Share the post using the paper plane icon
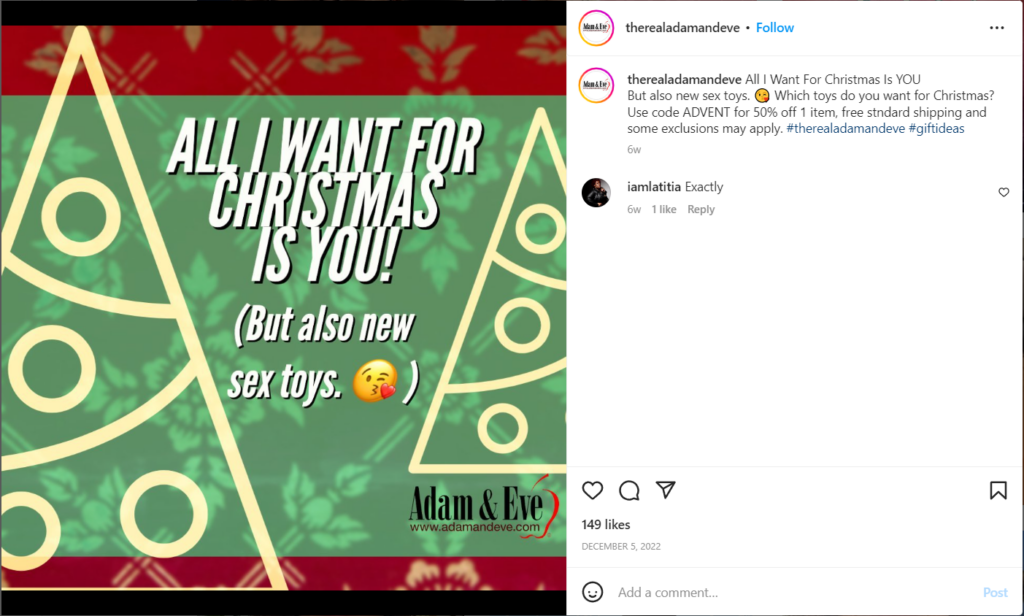 (665, 491)
